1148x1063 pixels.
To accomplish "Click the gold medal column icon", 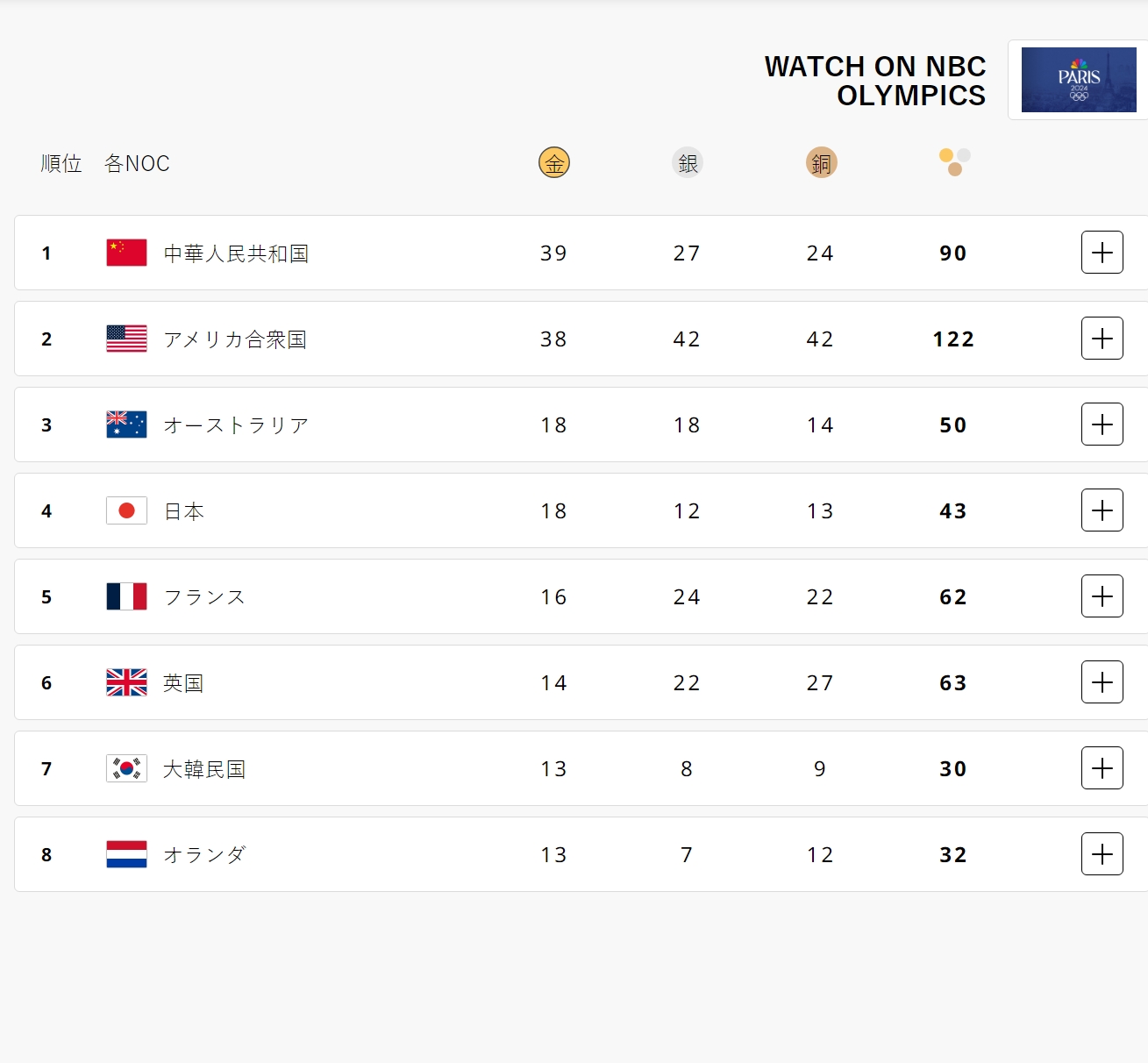I will 554,162.
